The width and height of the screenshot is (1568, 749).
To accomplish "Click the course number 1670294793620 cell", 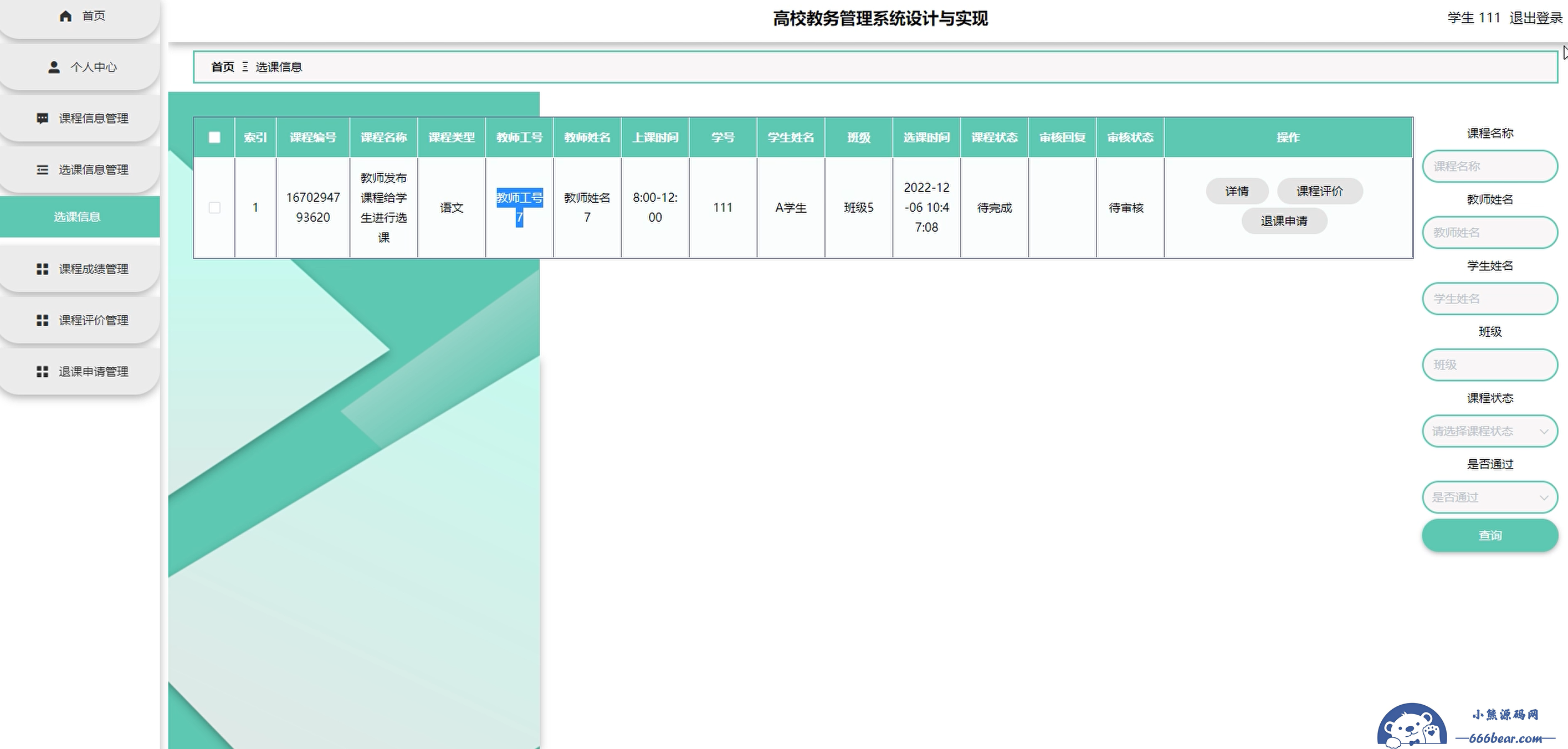I will point(313,208).
